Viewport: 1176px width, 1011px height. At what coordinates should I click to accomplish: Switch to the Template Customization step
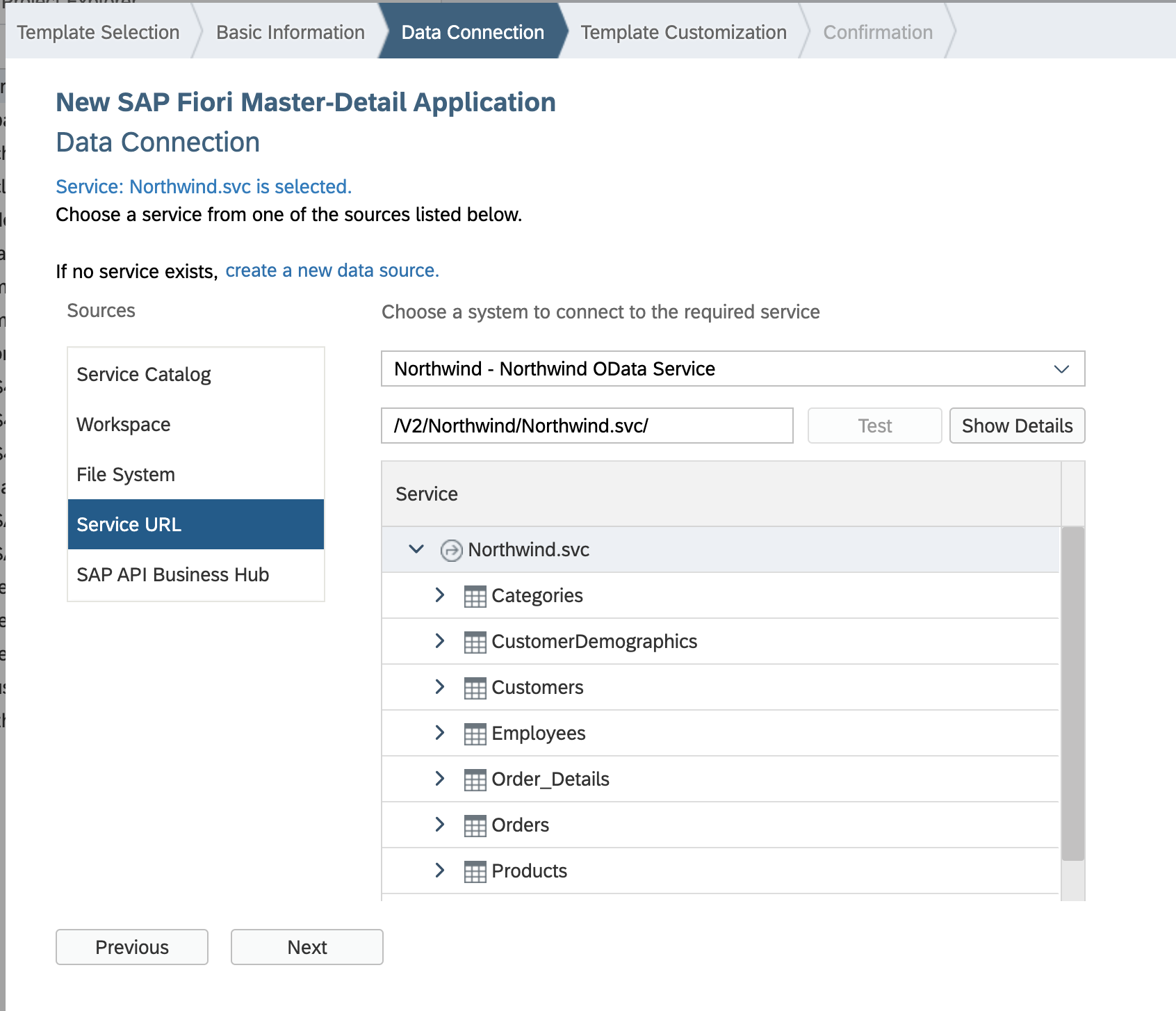coord(683,32)
